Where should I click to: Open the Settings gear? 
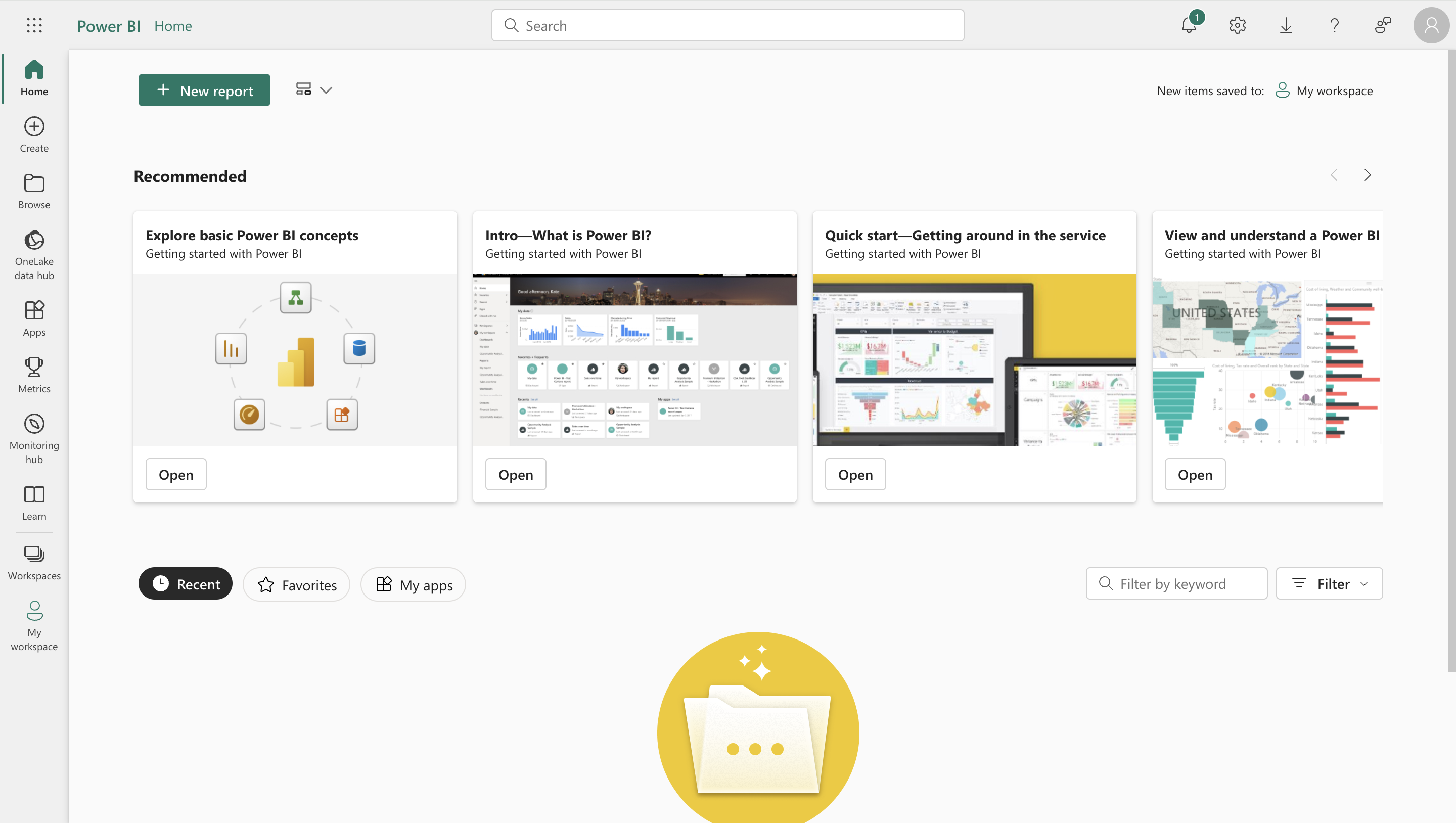[x=1237, y=25]
